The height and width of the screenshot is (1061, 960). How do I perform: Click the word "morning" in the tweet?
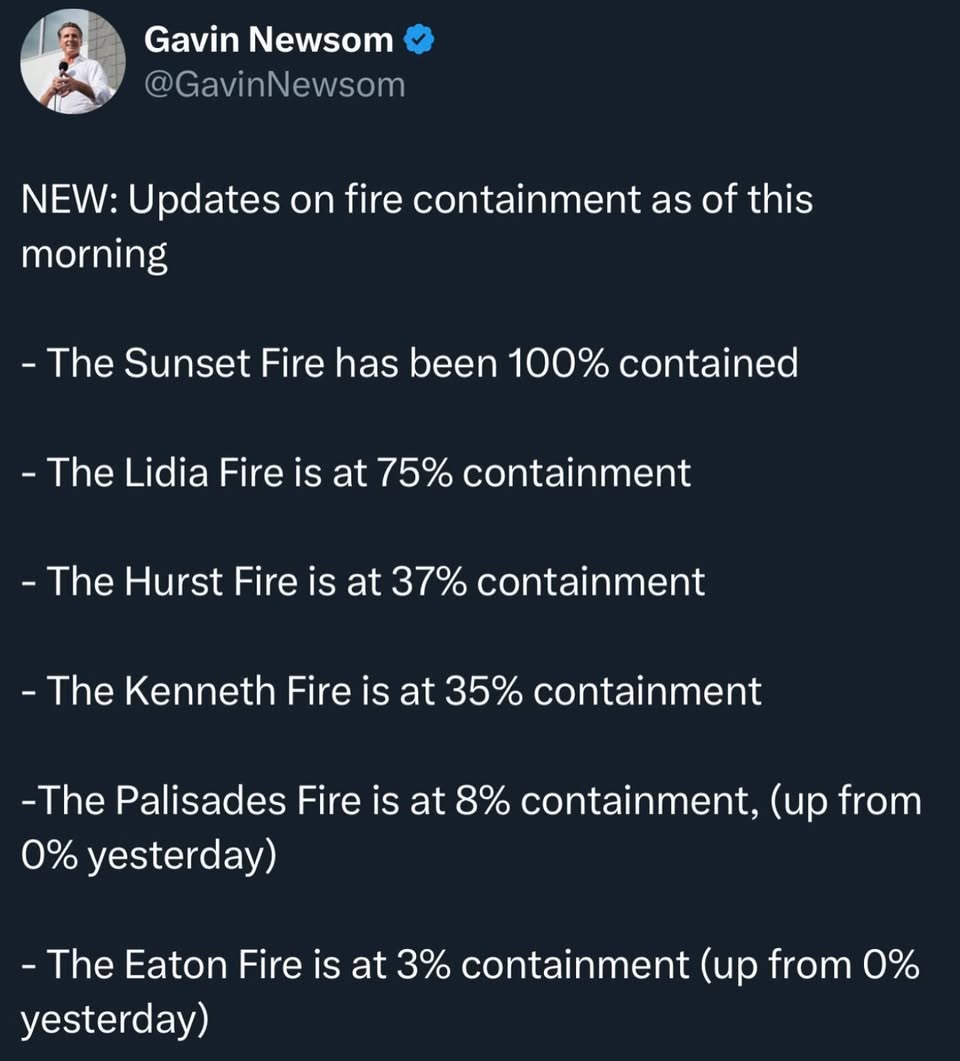94,255
